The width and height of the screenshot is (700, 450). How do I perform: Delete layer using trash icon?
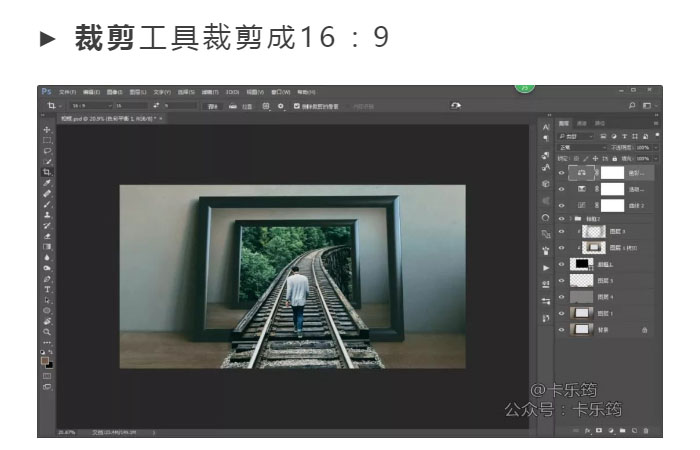coord(646,431)
